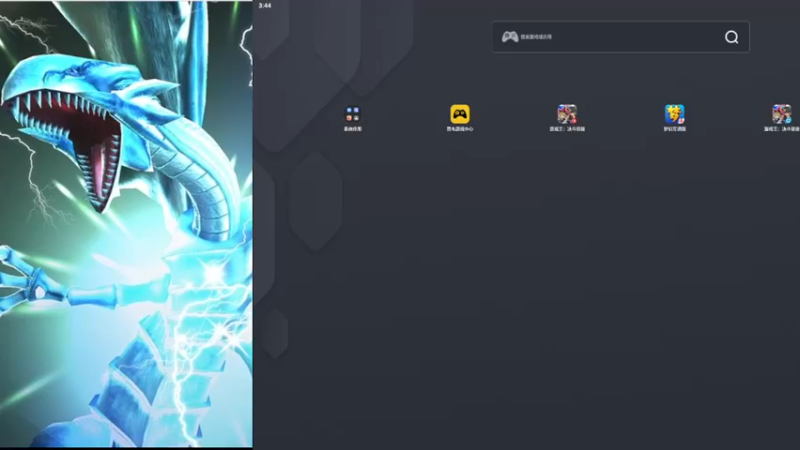The height and width of the screenshot is (450, 800).
Task: Click the magnifier search icon
Action: 731,37
